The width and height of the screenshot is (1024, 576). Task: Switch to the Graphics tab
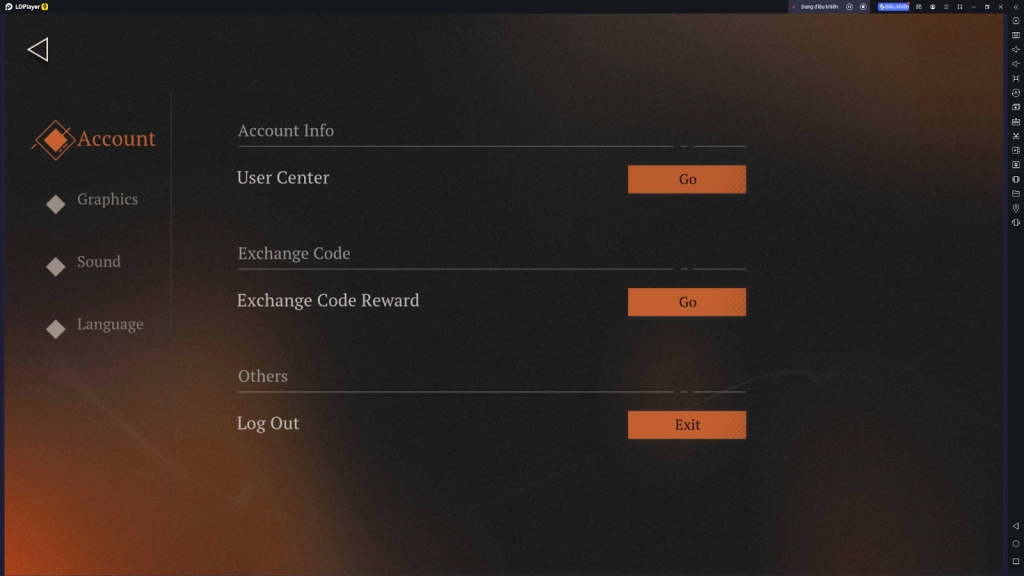pyautogui.click(x=107, y=200)
